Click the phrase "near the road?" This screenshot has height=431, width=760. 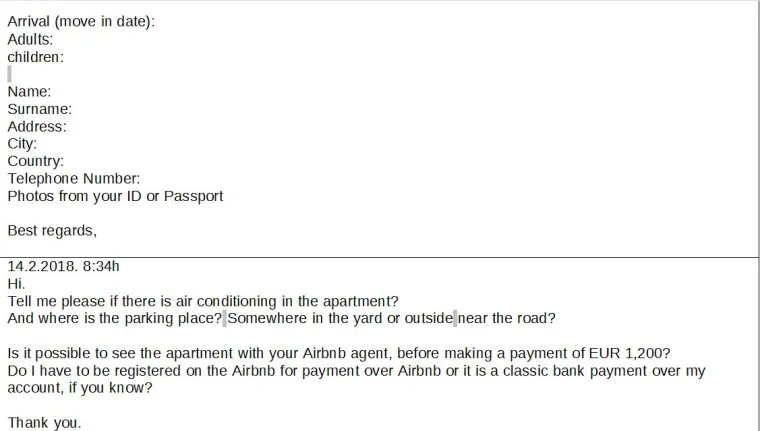coord(506,319)
